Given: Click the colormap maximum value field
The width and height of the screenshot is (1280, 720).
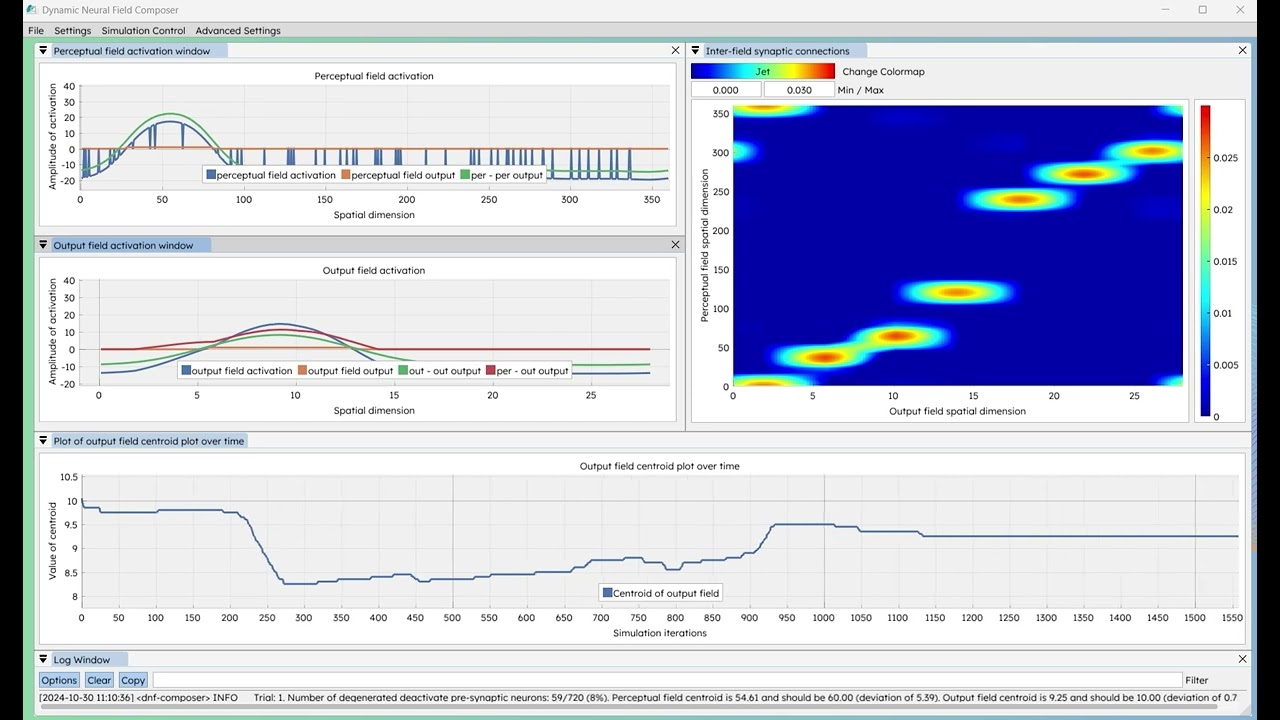Looking at the screenshot, I should click(x=799, y=90).
